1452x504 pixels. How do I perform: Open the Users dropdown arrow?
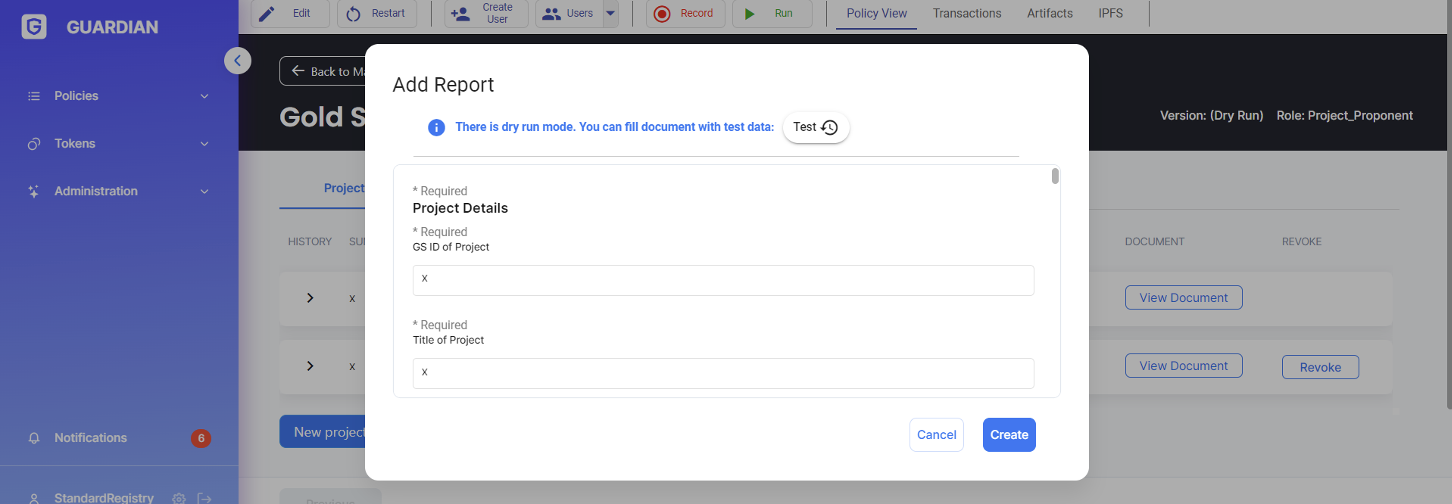pyautogui.click(x=610, y=13)
